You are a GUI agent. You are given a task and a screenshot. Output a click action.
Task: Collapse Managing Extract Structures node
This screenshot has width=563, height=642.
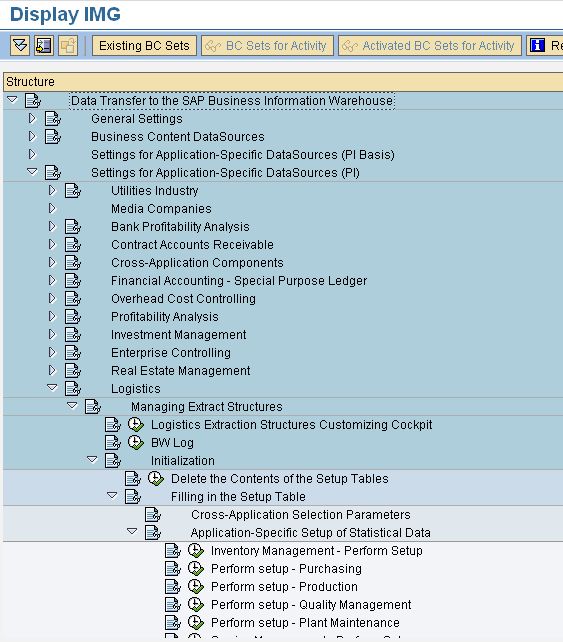72,405
